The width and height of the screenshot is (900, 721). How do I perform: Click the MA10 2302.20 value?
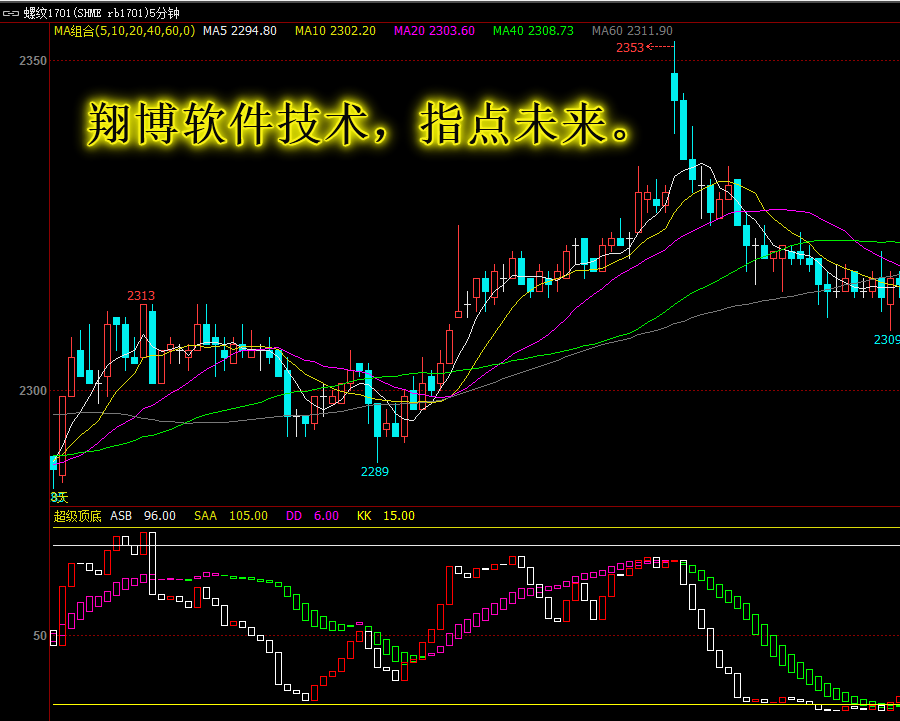coord(335,31)
